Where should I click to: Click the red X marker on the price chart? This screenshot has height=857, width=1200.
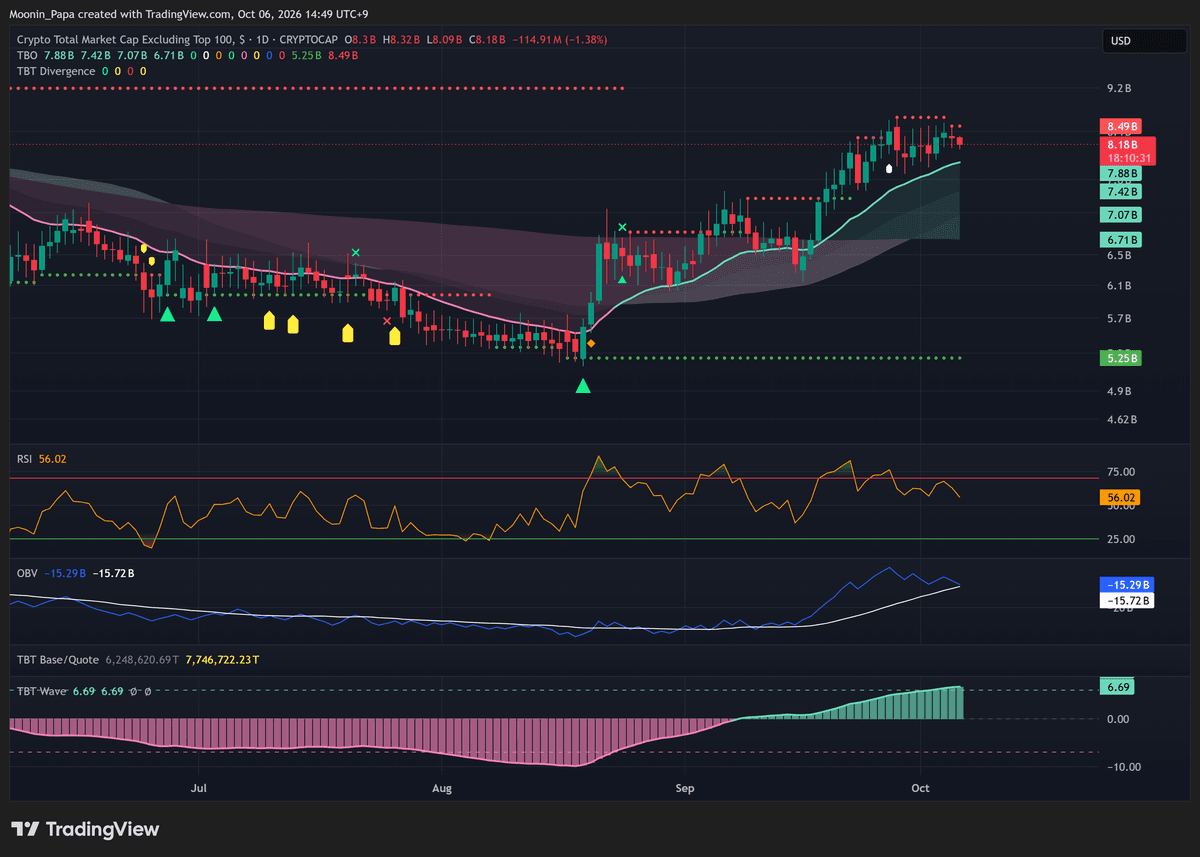pos(387,321)
